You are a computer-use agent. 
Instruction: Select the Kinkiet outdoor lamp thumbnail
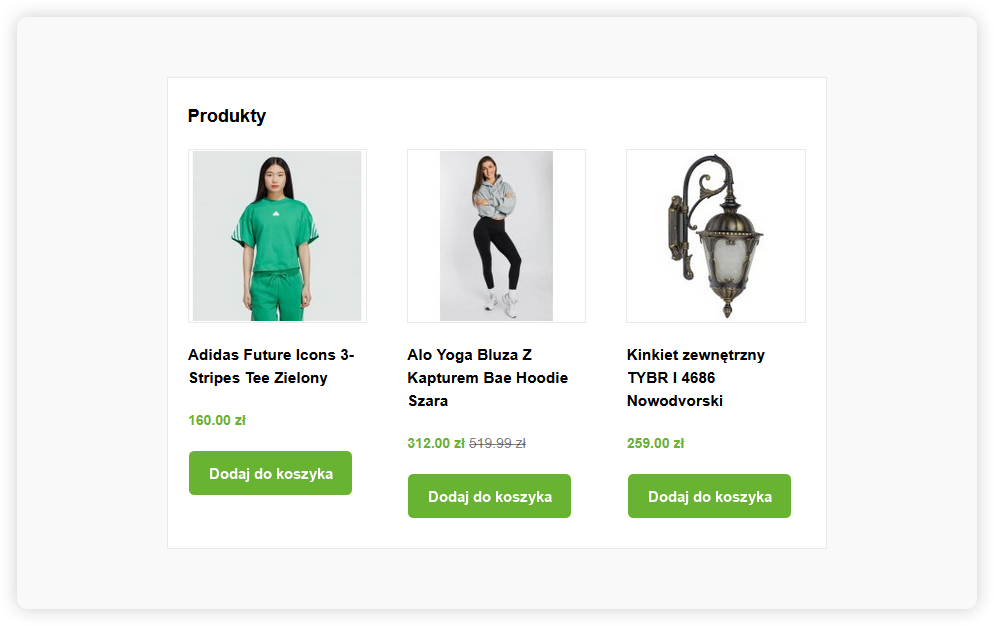(x=716, y=236)
